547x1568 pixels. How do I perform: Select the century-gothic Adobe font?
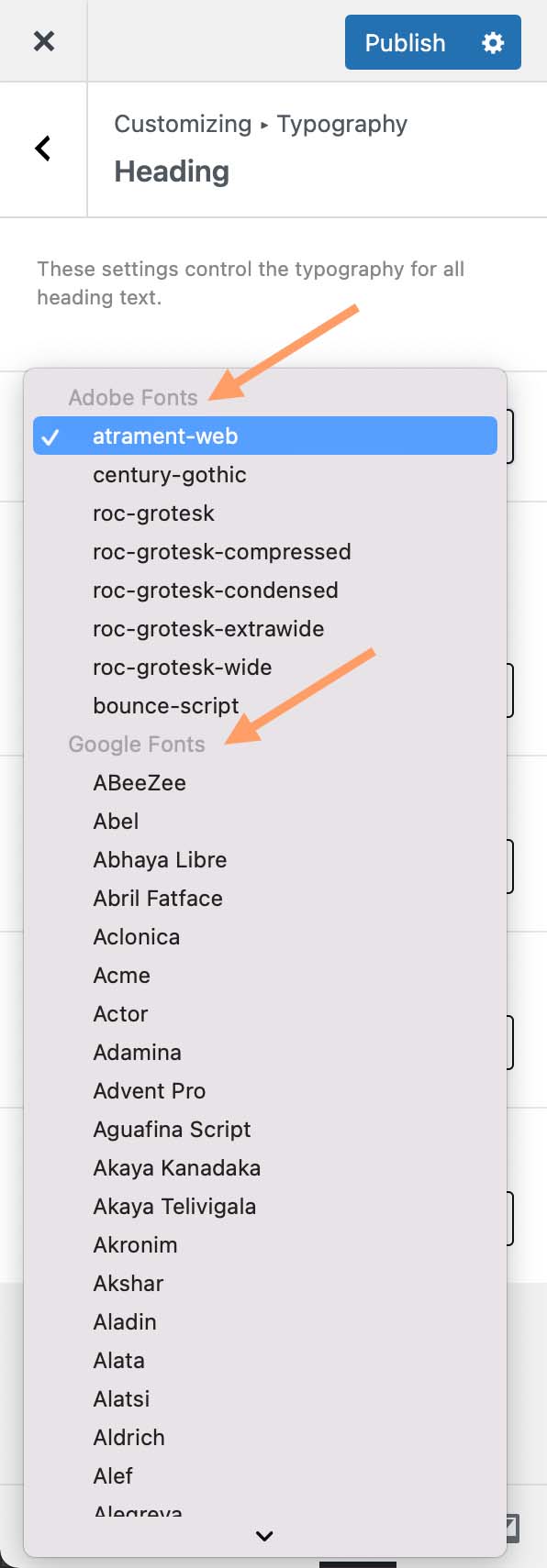pos(170,474)
